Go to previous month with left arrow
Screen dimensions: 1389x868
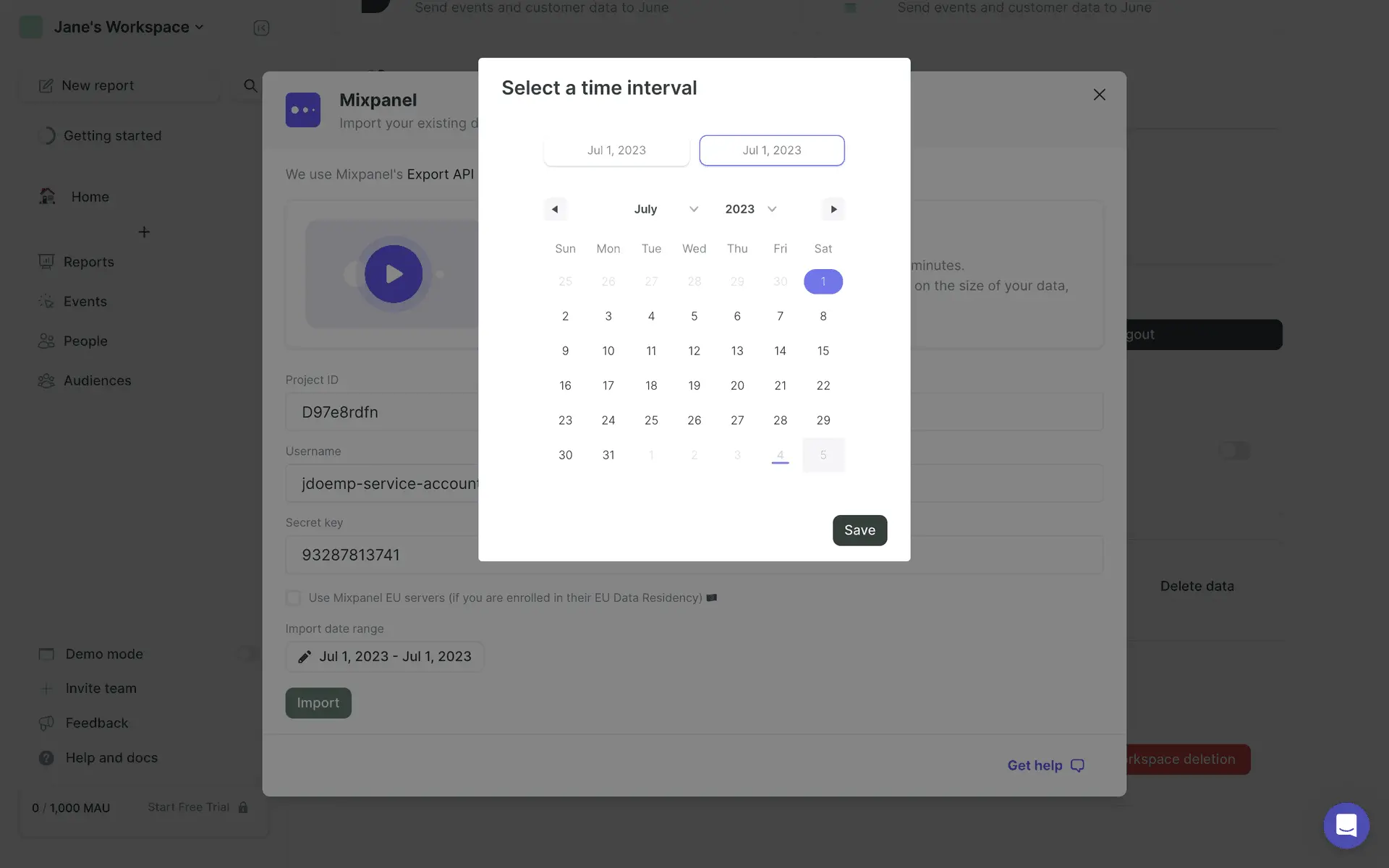click(555, 209)
